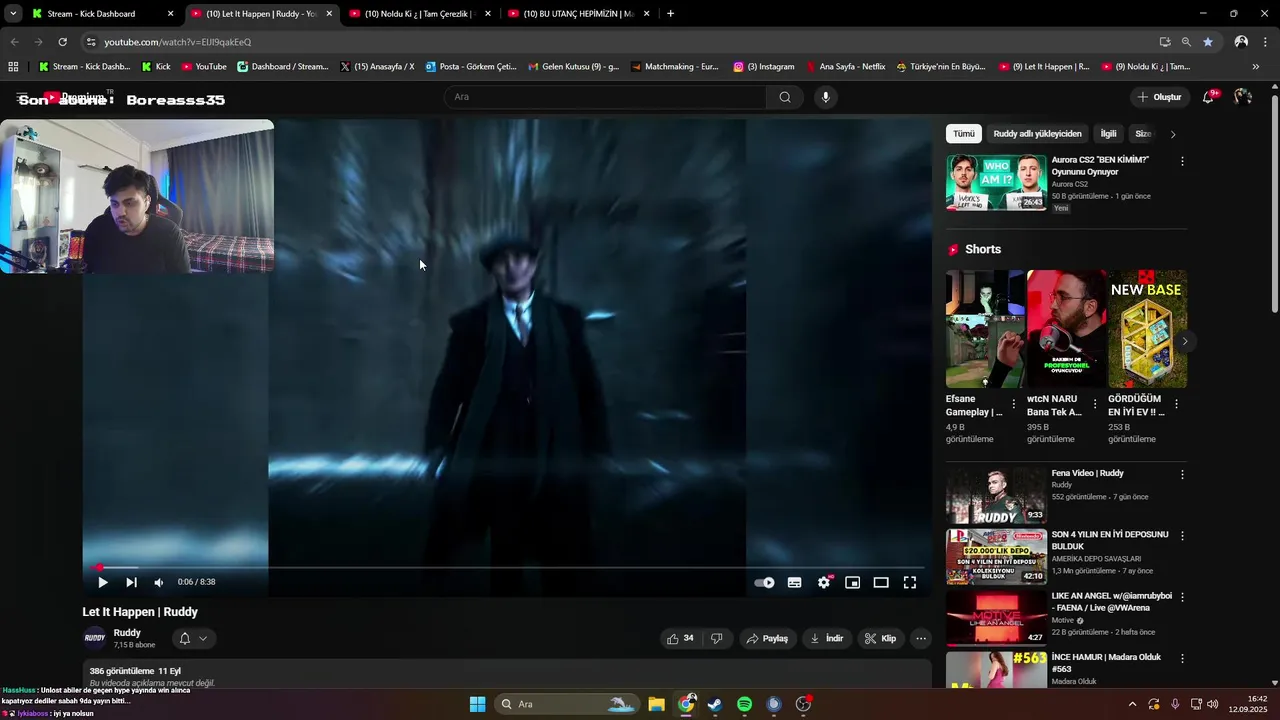Open the Ruddy channel name link

(x=127, y=633)
